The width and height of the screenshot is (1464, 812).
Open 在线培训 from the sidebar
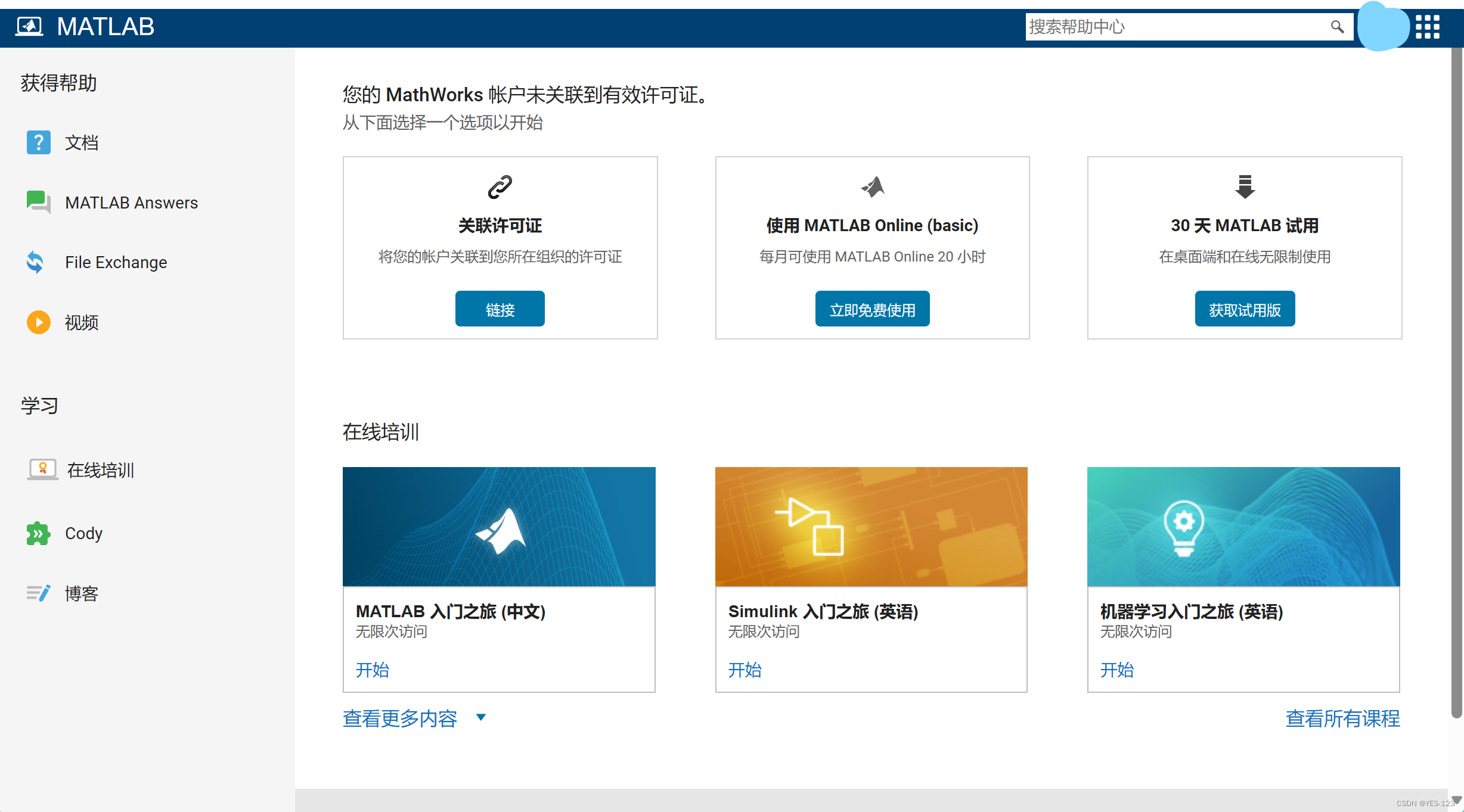101,470
